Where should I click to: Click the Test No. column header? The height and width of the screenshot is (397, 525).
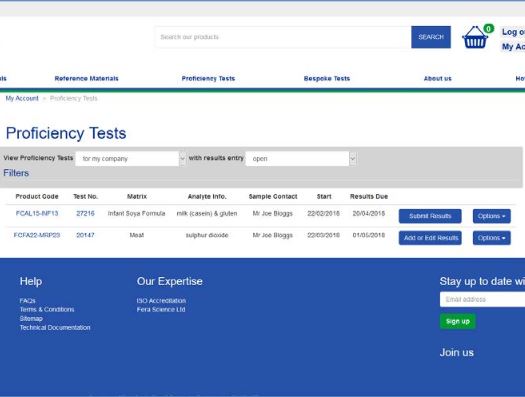(x=86, y=196)
